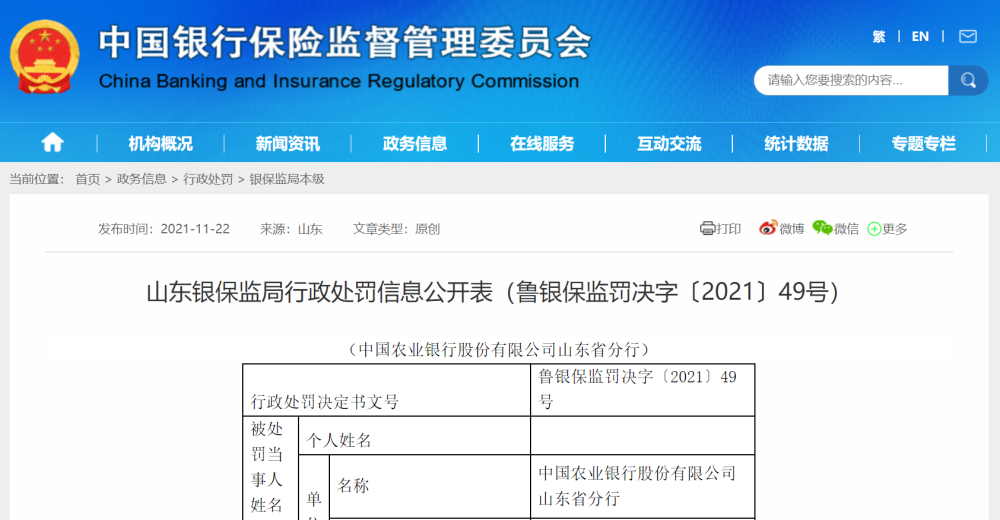This screenshot has width=1000, height=520.
Task: Open the home icon in navigation bar
Action: tap(52, 142)
